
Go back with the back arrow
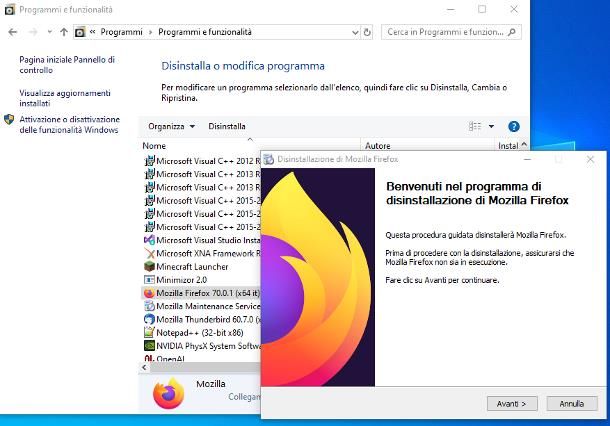pos(12,32)
